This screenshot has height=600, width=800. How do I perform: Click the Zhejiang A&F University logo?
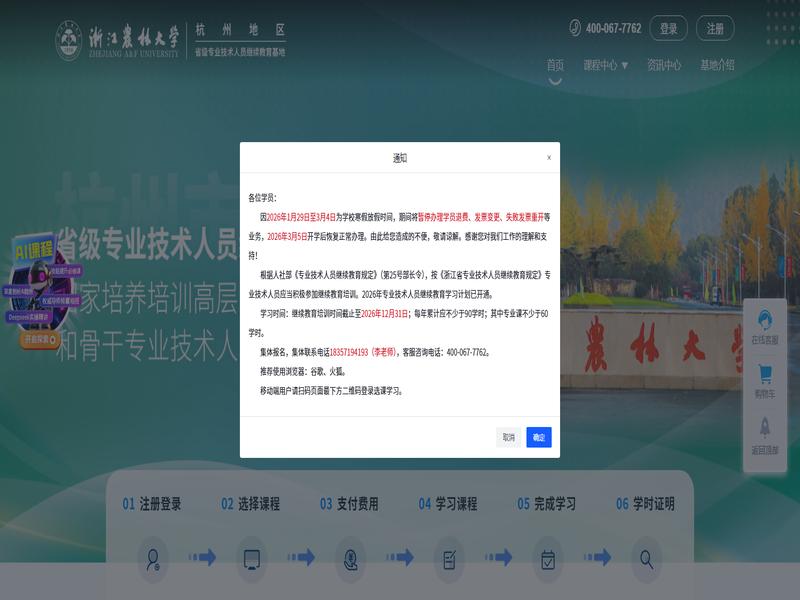(69, 40)
